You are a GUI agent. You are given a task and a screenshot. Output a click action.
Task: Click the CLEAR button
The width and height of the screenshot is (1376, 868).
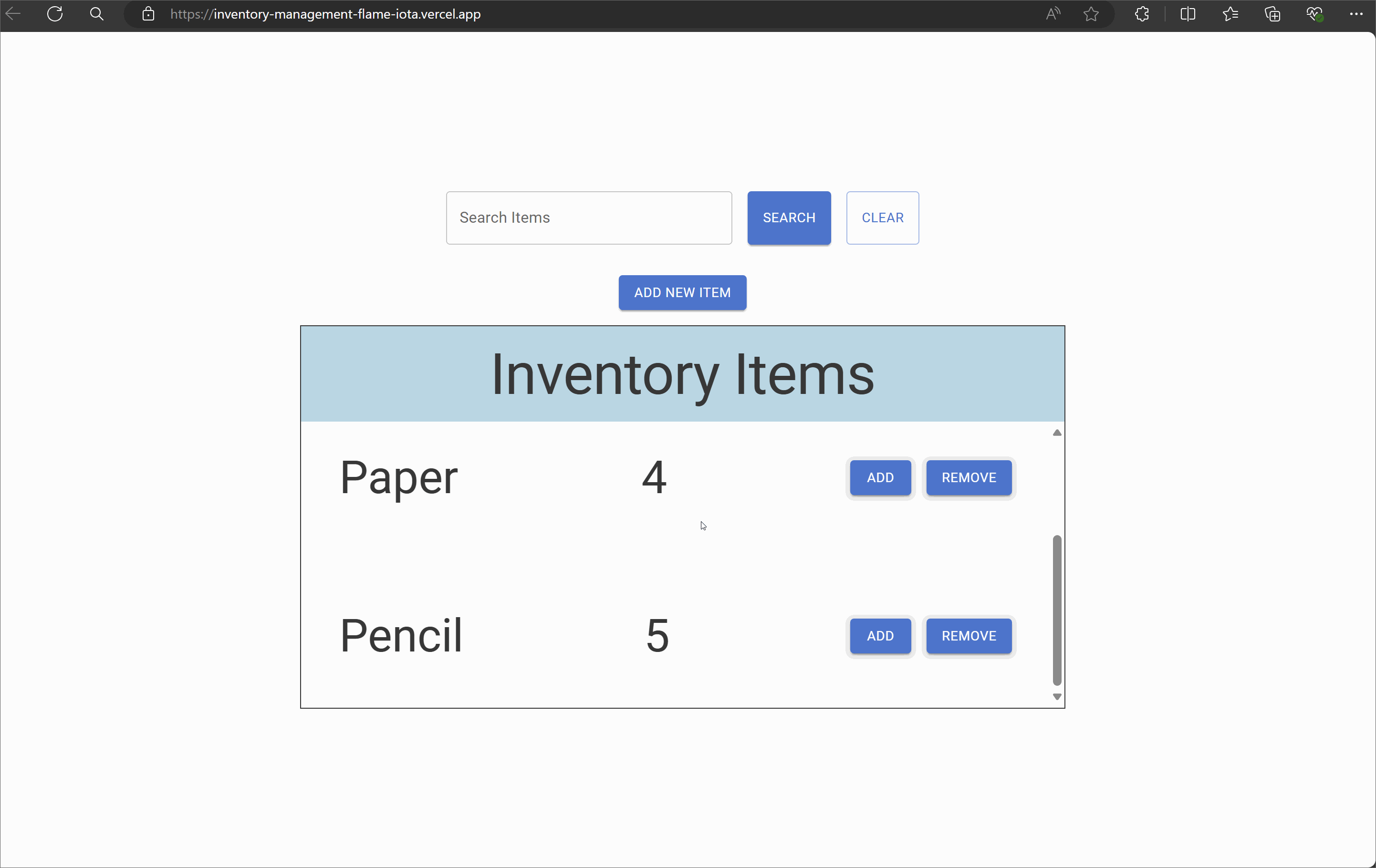[882, 218]
